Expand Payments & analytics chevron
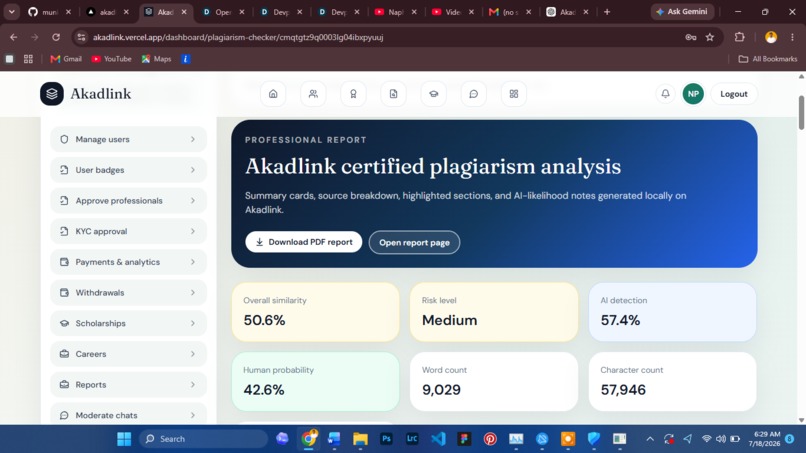806x453 pixels. click(193, 262)
